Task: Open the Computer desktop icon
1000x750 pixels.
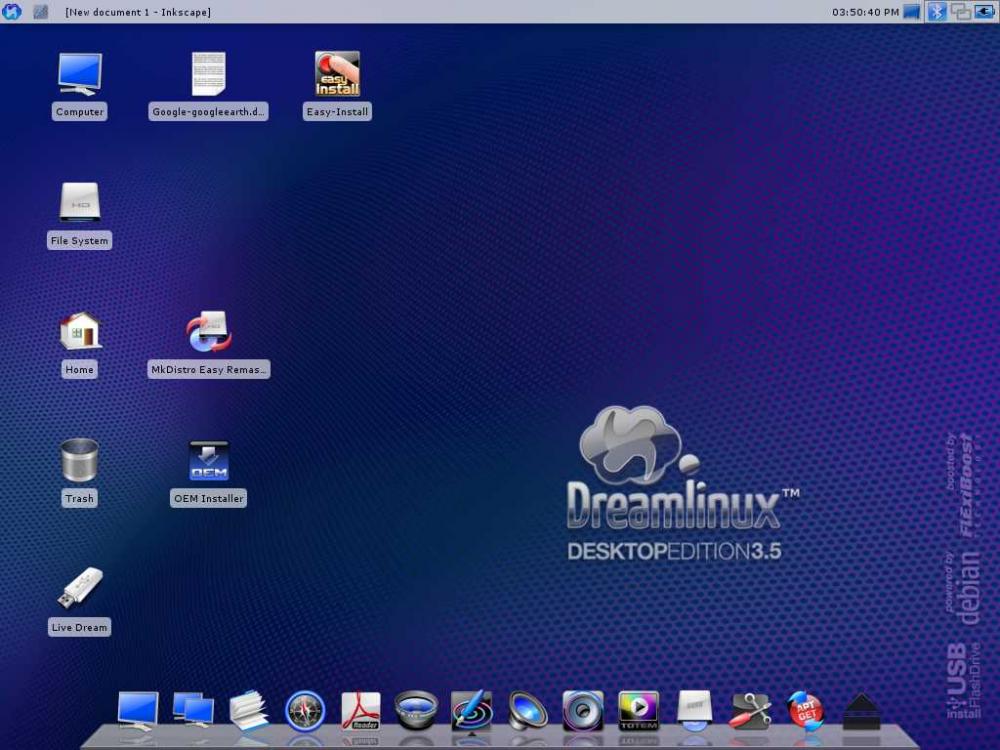Action: (80, 74)
